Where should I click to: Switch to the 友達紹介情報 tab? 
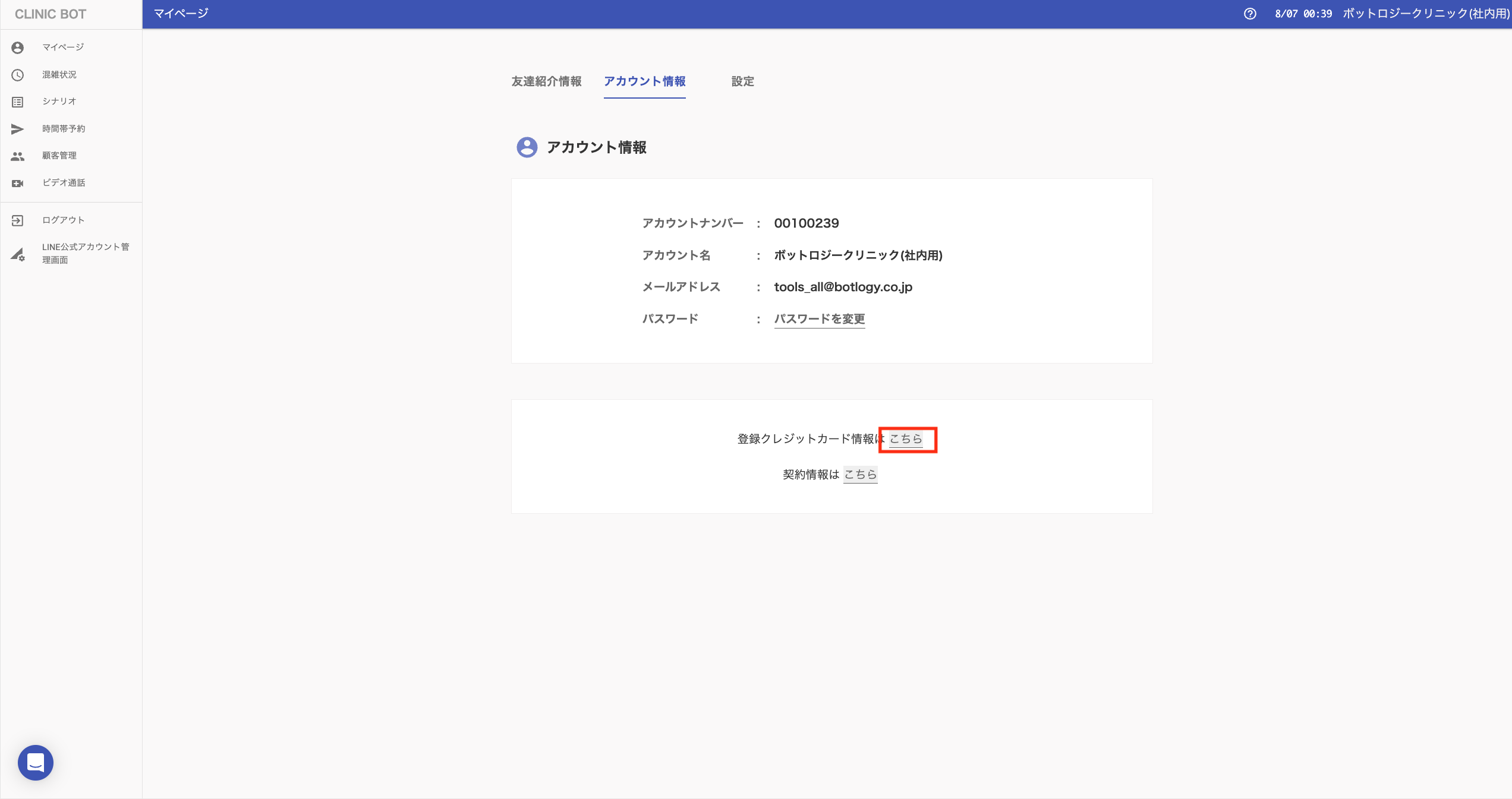tap(546, 81)
